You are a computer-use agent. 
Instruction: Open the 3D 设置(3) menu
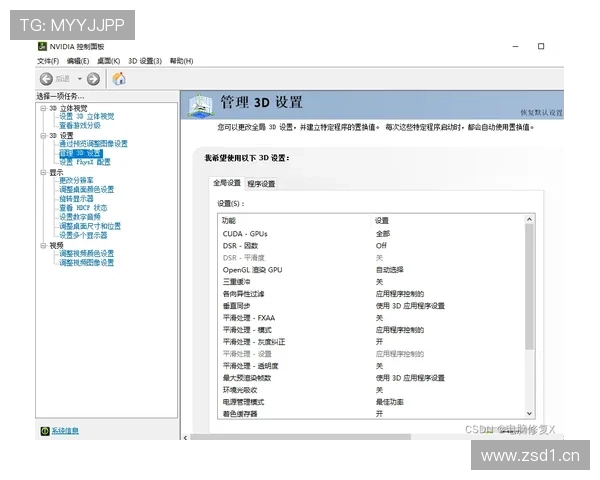145,61
